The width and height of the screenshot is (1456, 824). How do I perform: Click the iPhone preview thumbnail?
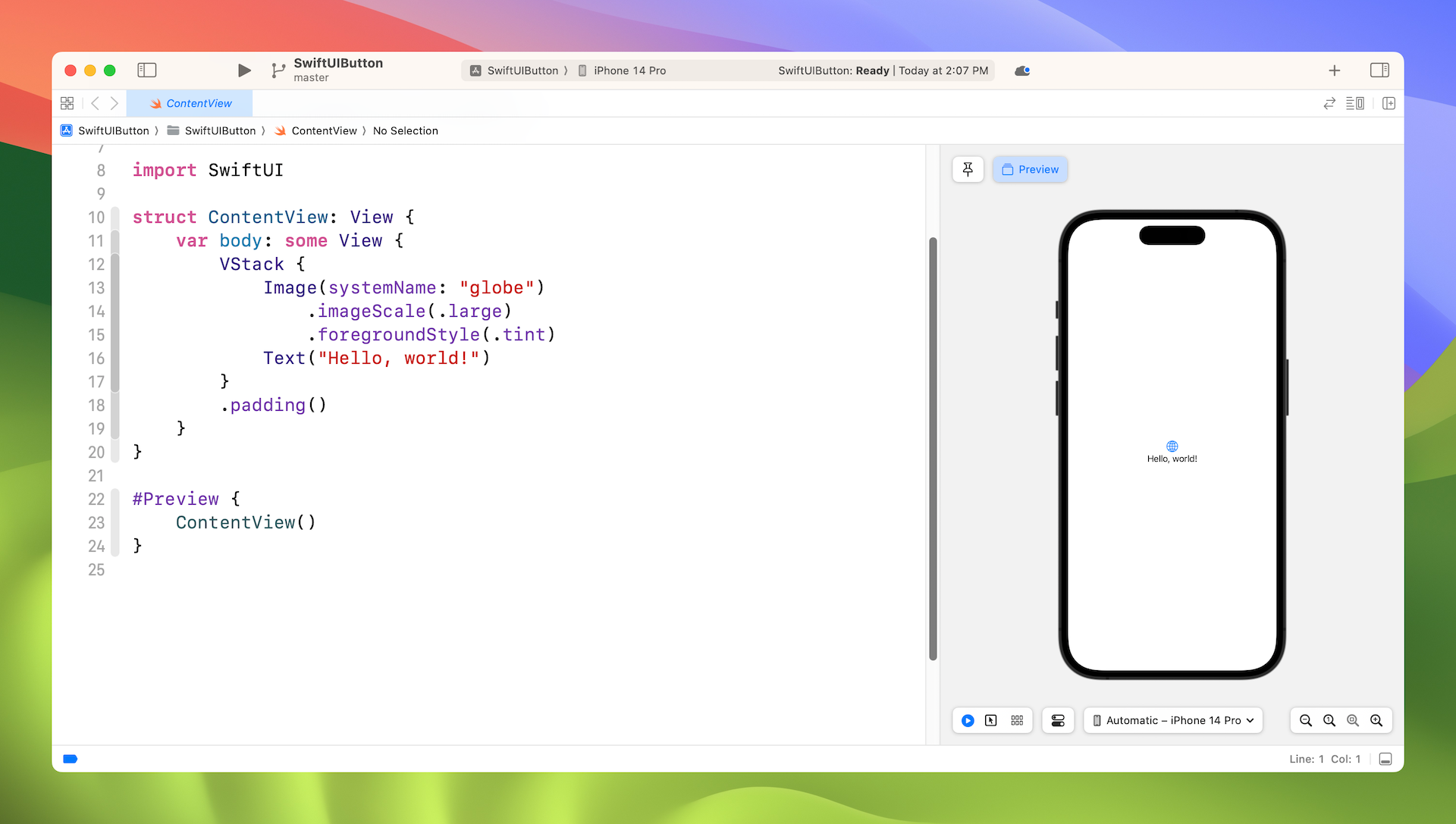(x=1172, y=444)
